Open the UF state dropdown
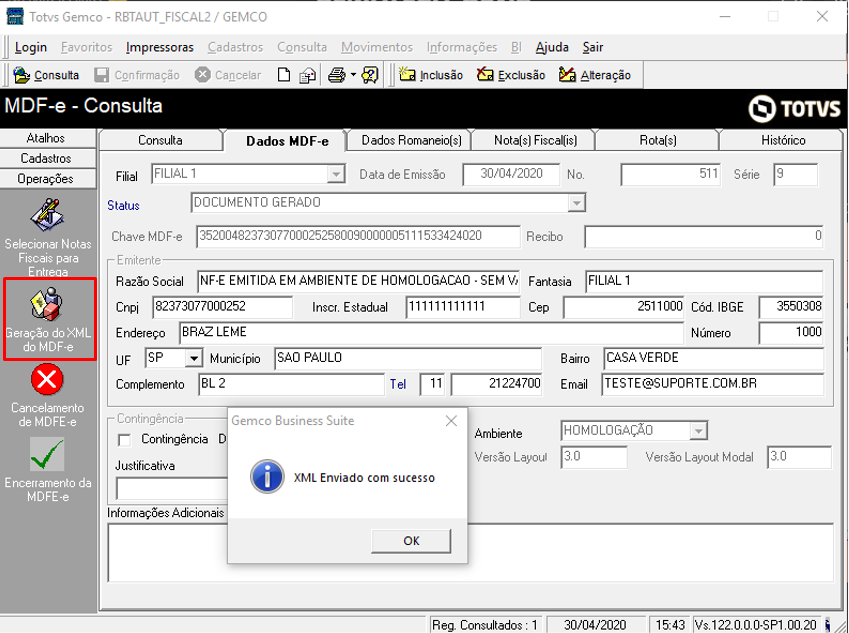849x633 pixels. (193, 358)
